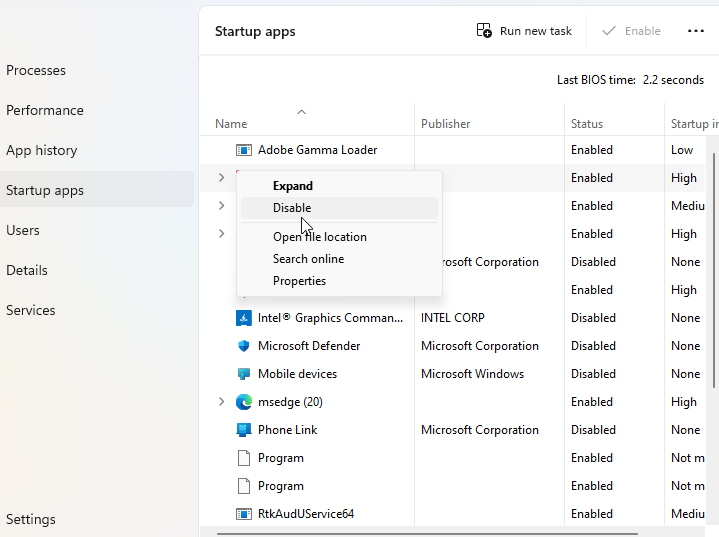This screenshot has width=719, height=537.
Task: Click the second Program file icon
Action: click(243, 486)
